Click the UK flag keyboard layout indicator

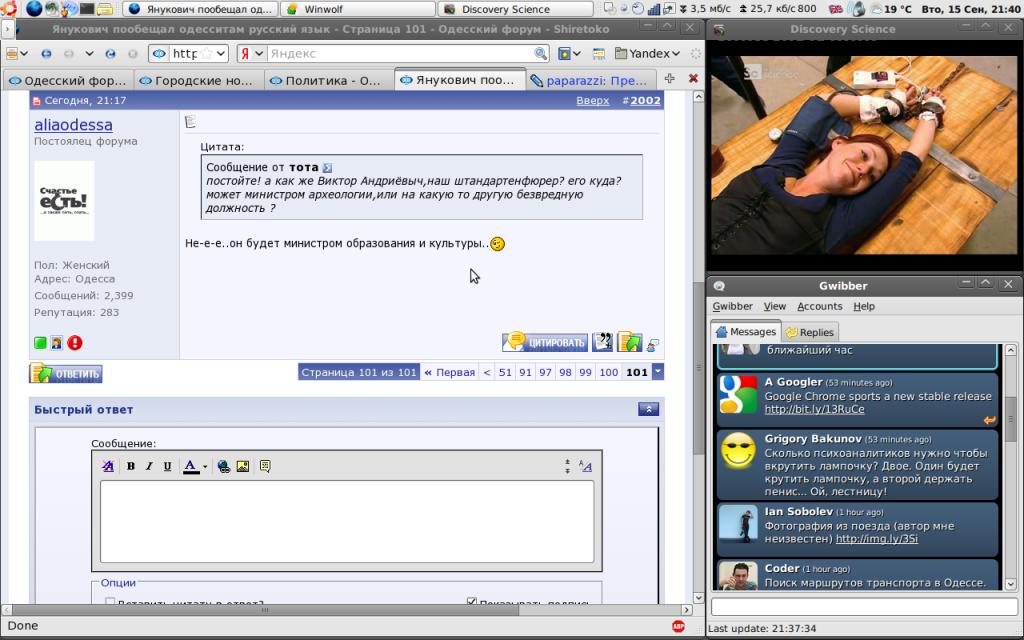[x=835, y=9]
